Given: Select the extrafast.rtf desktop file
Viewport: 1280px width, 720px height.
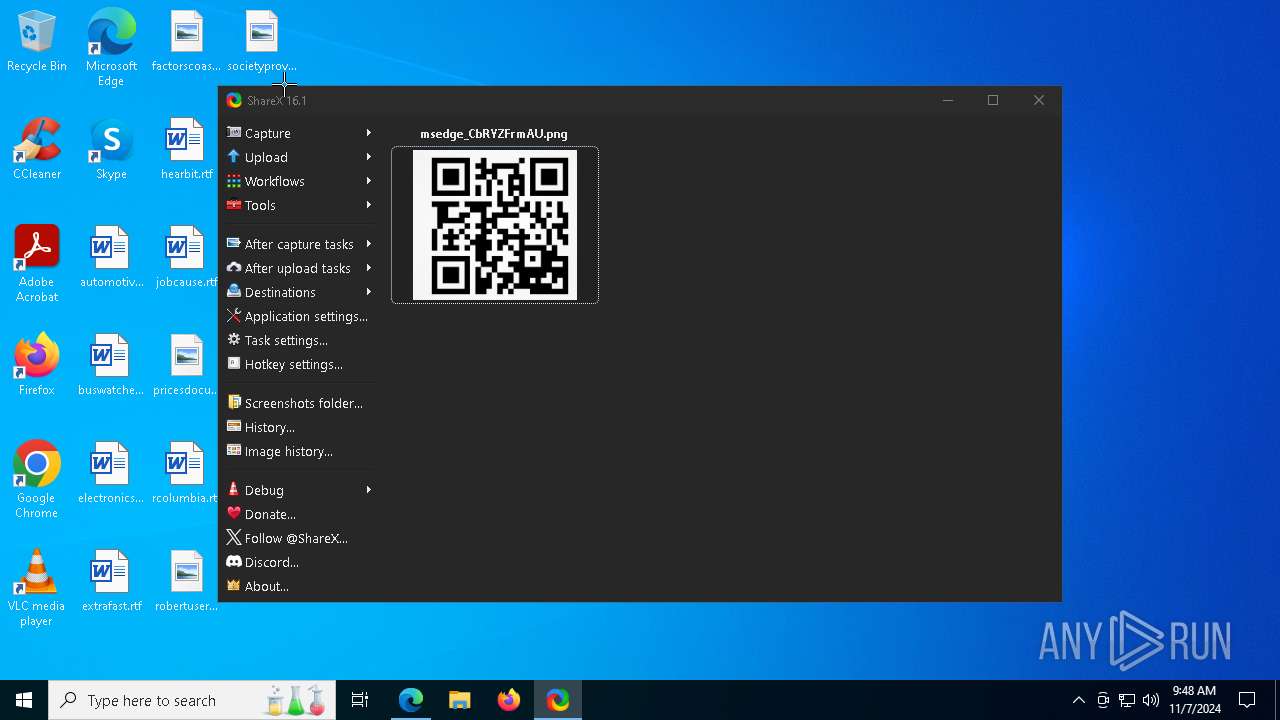Looking at the screenshot, I should [111, 580].
